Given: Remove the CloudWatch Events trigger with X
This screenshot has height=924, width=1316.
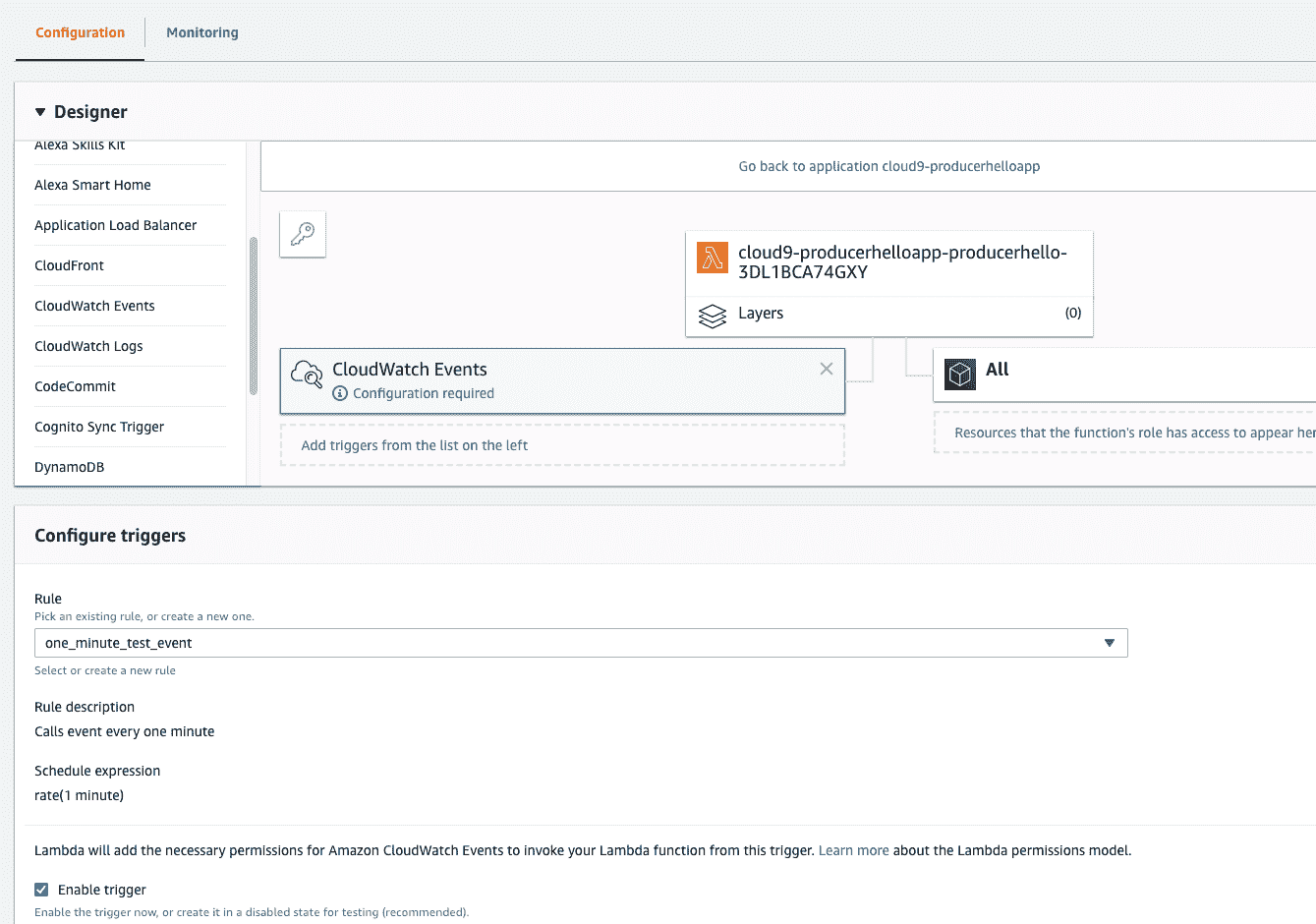Looking at the screenshot, I should pyautogui.click(x=827, y=369).
